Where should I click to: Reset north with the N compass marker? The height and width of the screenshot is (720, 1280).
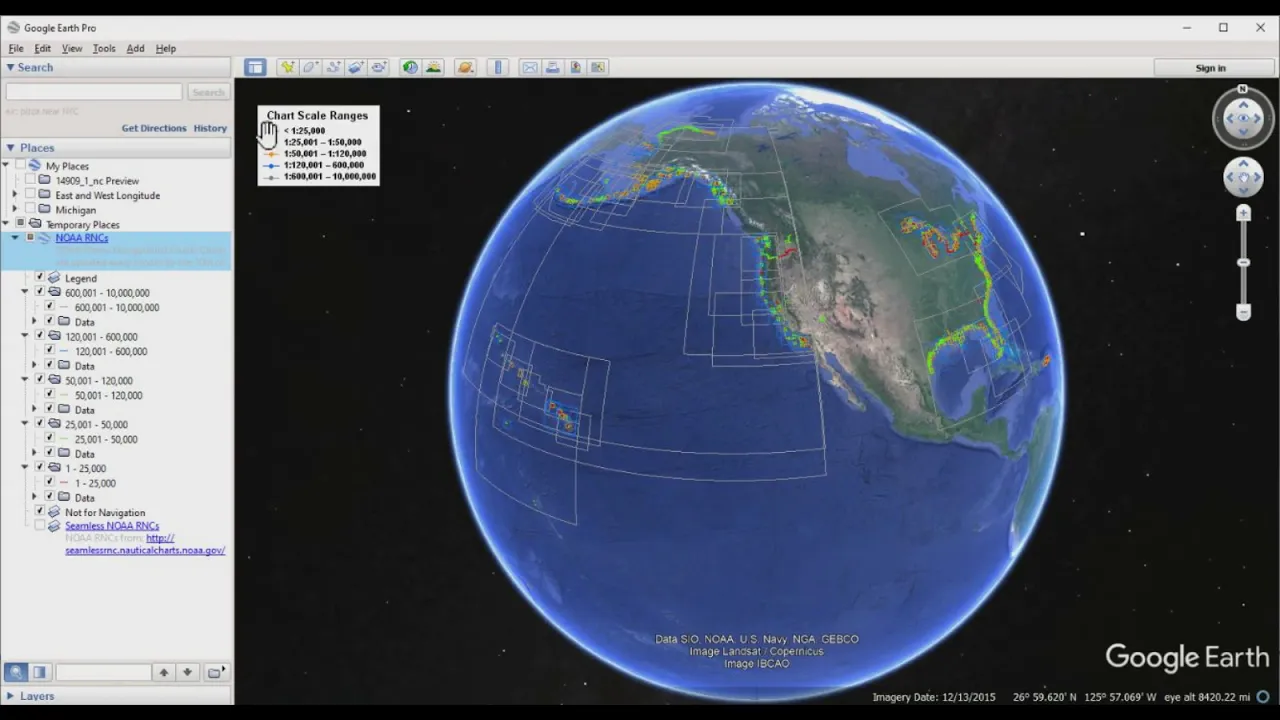pyautogui.click(x=1243, y=90)
